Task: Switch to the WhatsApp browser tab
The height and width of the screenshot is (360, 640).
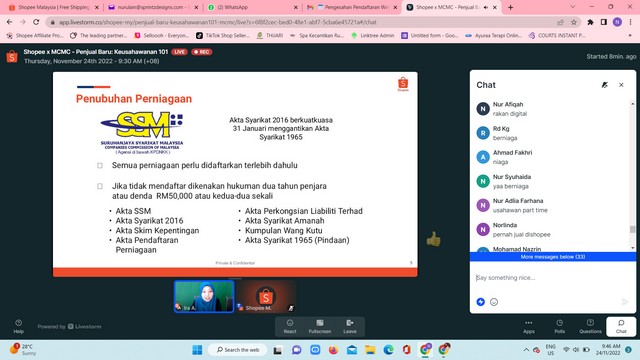Action: [x=252, y=7]
